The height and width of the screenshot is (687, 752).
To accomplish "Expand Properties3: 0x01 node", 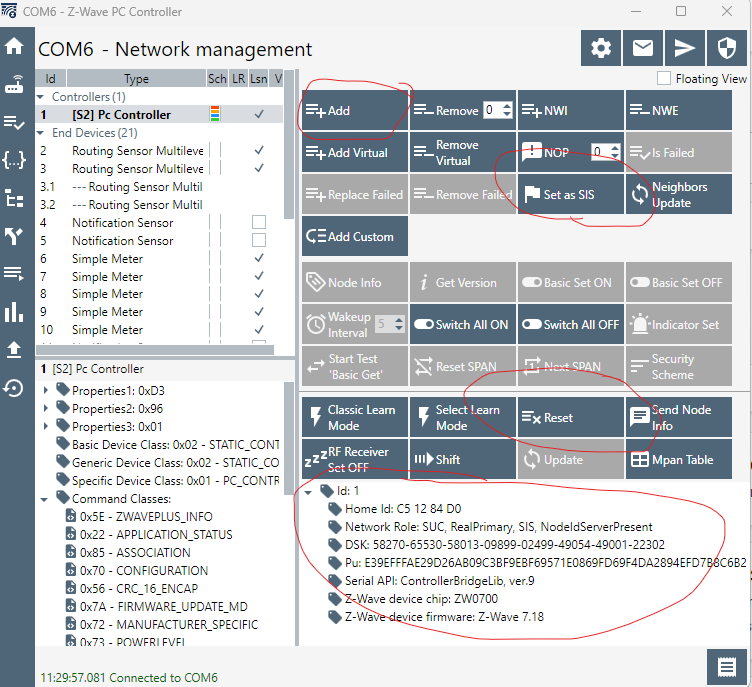I will click(46, 426).
